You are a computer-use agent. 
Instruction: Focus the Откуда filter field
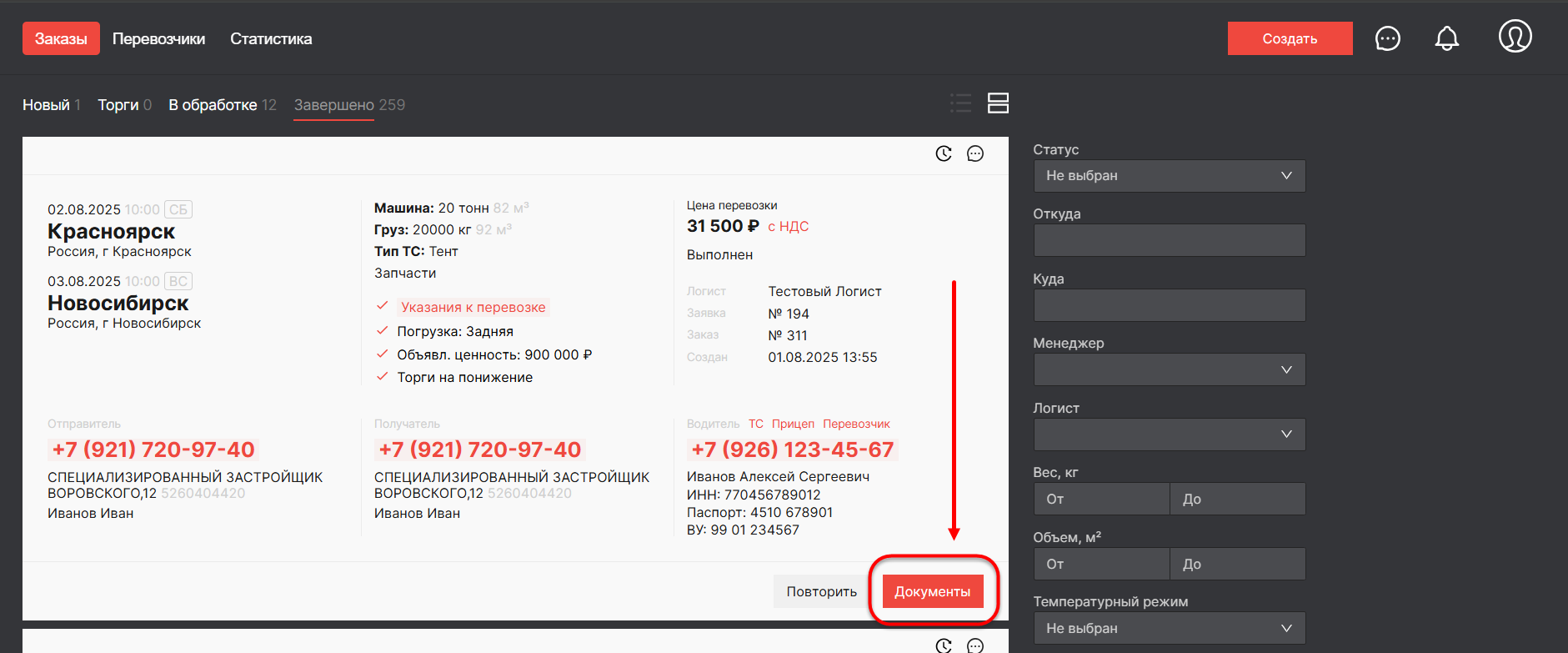(1170, 240)
